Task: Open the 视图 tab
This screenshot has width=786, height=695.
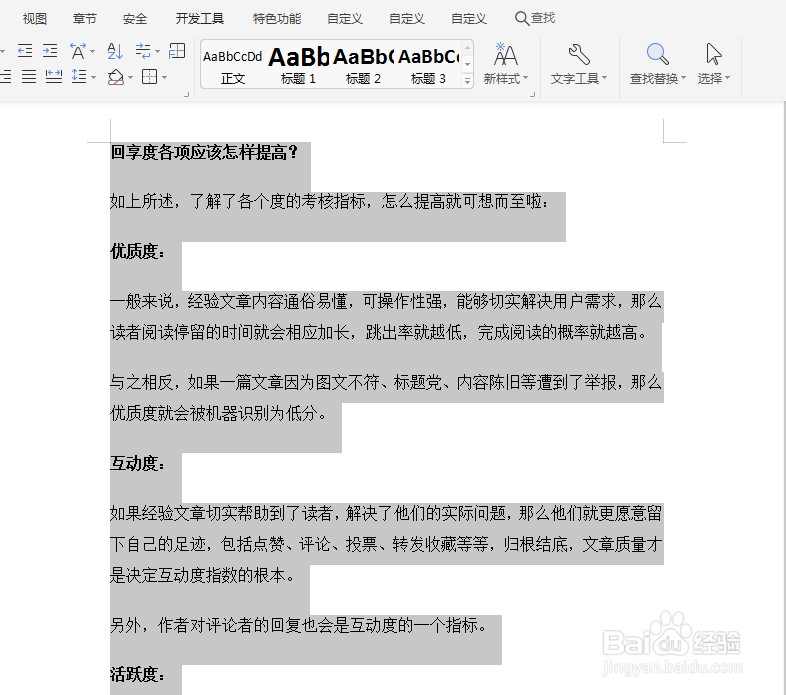Action: (x=35, y=19)
